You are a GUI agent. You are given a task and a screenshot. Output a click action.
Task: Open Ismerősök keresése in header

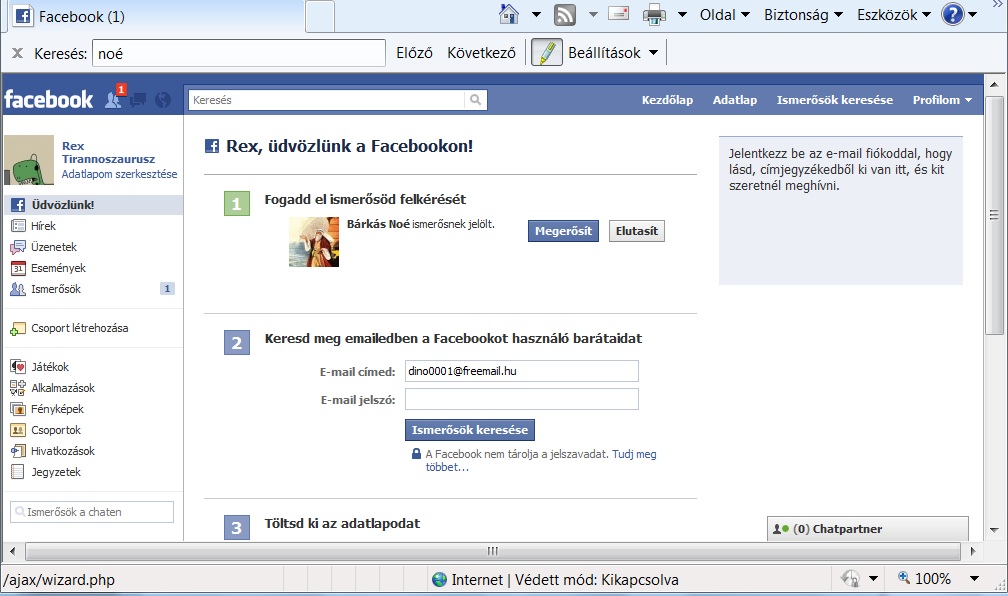834,100
